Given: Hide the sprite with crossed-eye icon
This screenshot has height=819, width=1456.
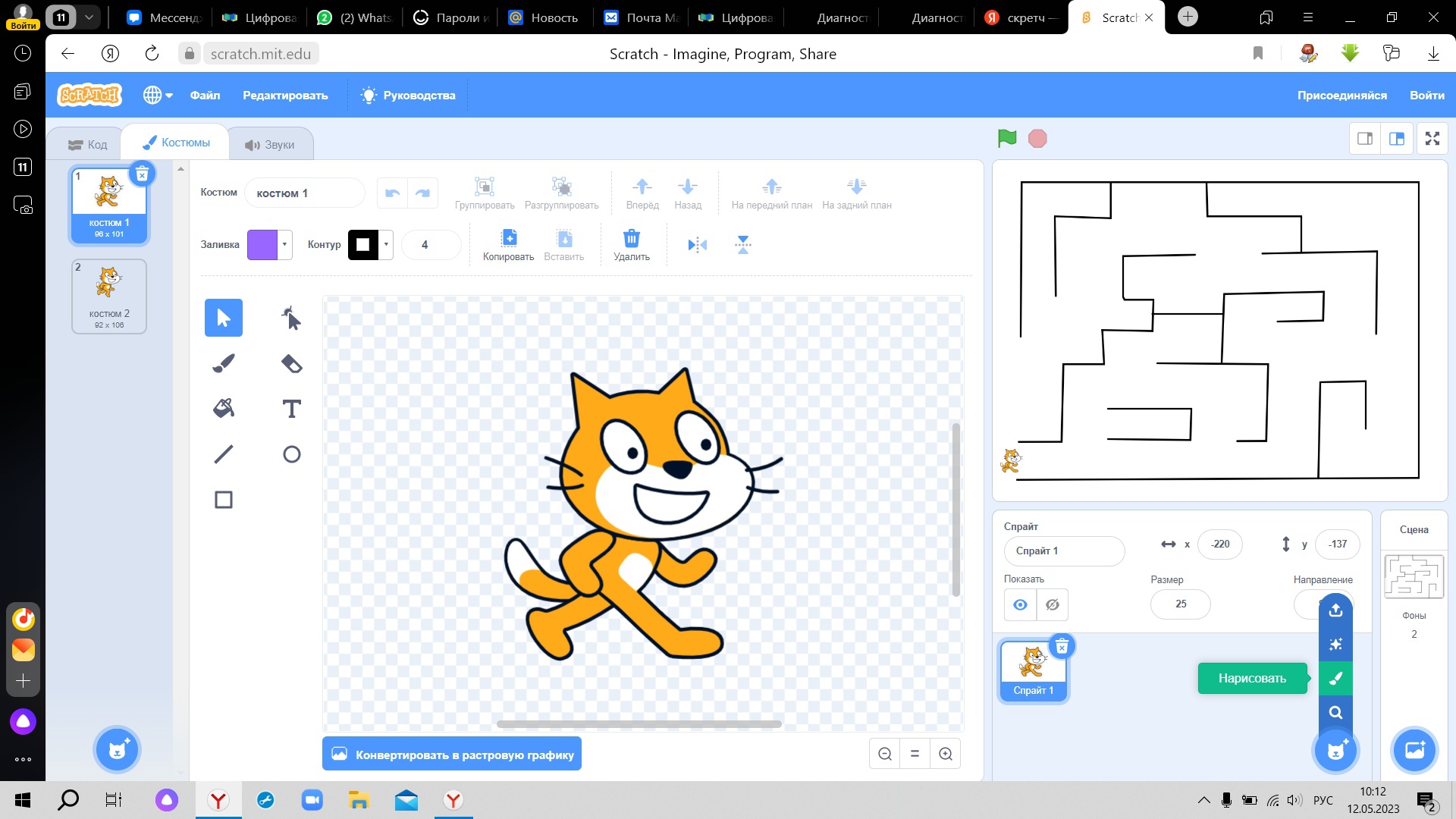Looking at the screenshot, I should tap(1053, 604).
